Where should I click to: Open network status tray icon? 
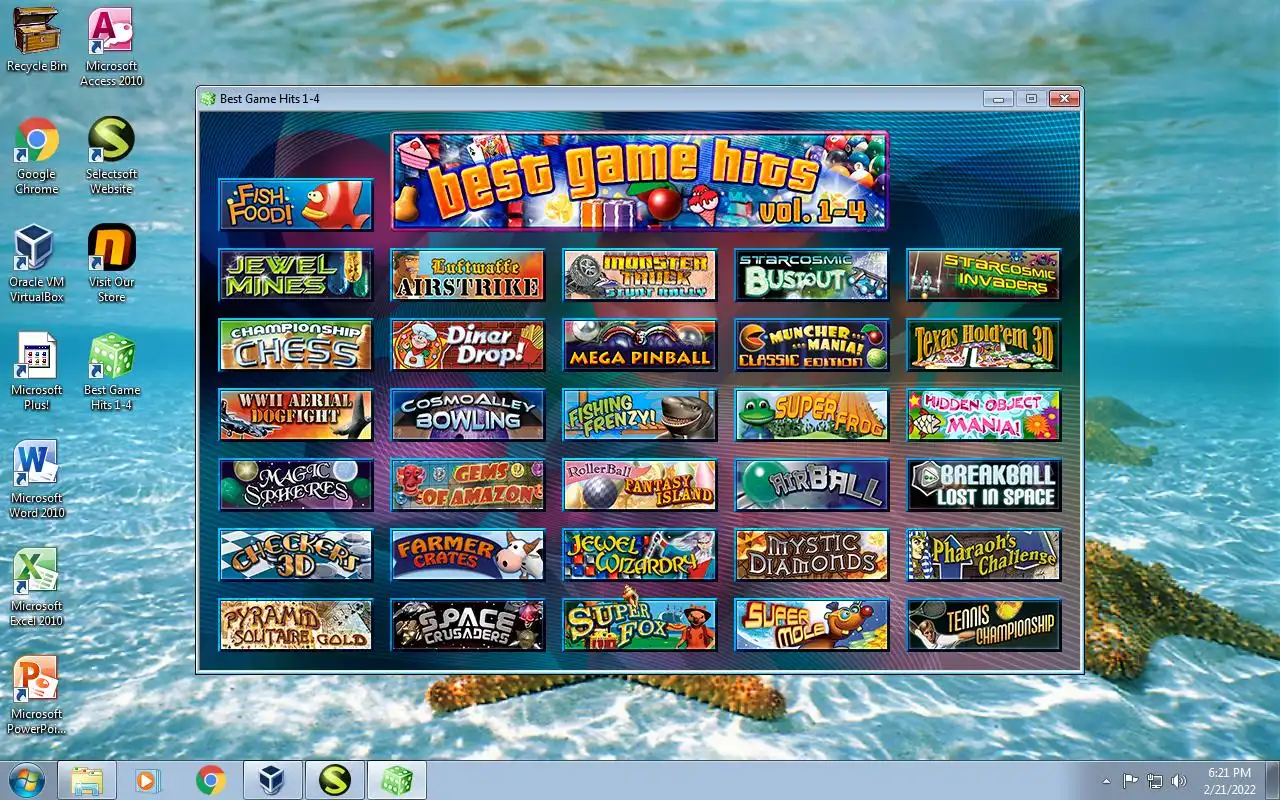(x=1155, y=781)
